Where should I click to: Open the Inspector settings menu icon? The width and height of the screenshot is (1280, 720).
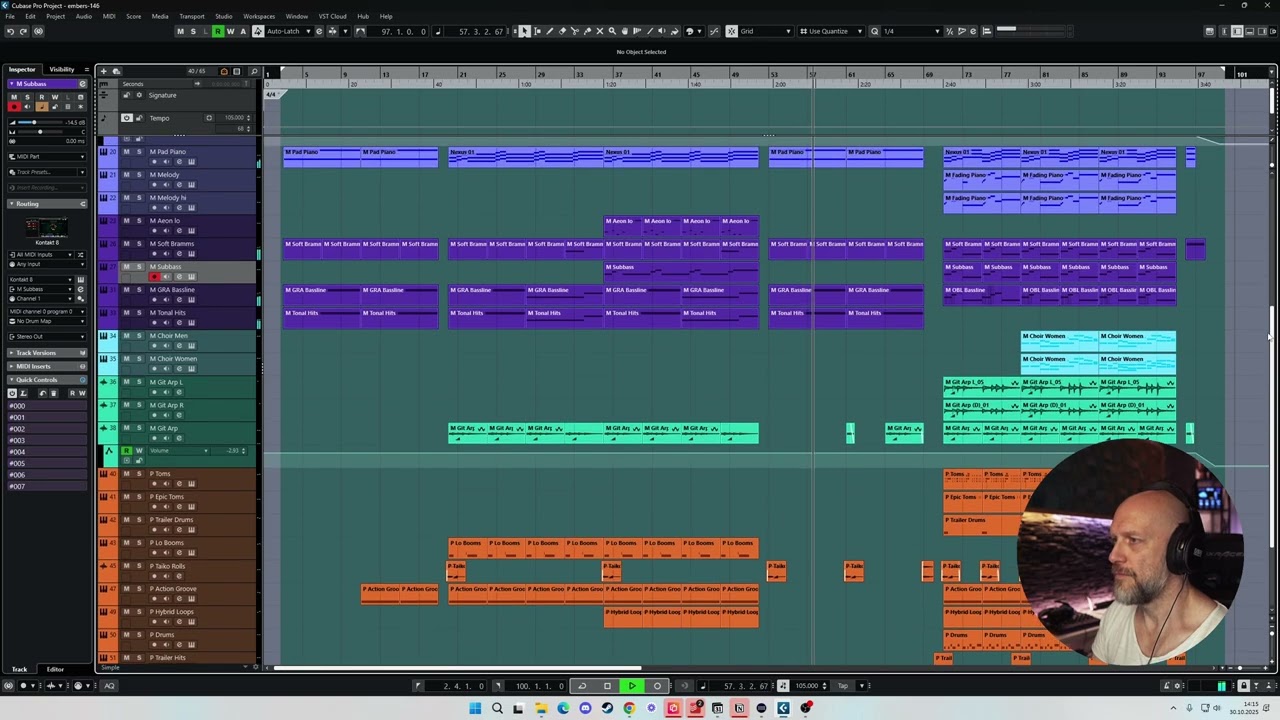click(87, 70)
